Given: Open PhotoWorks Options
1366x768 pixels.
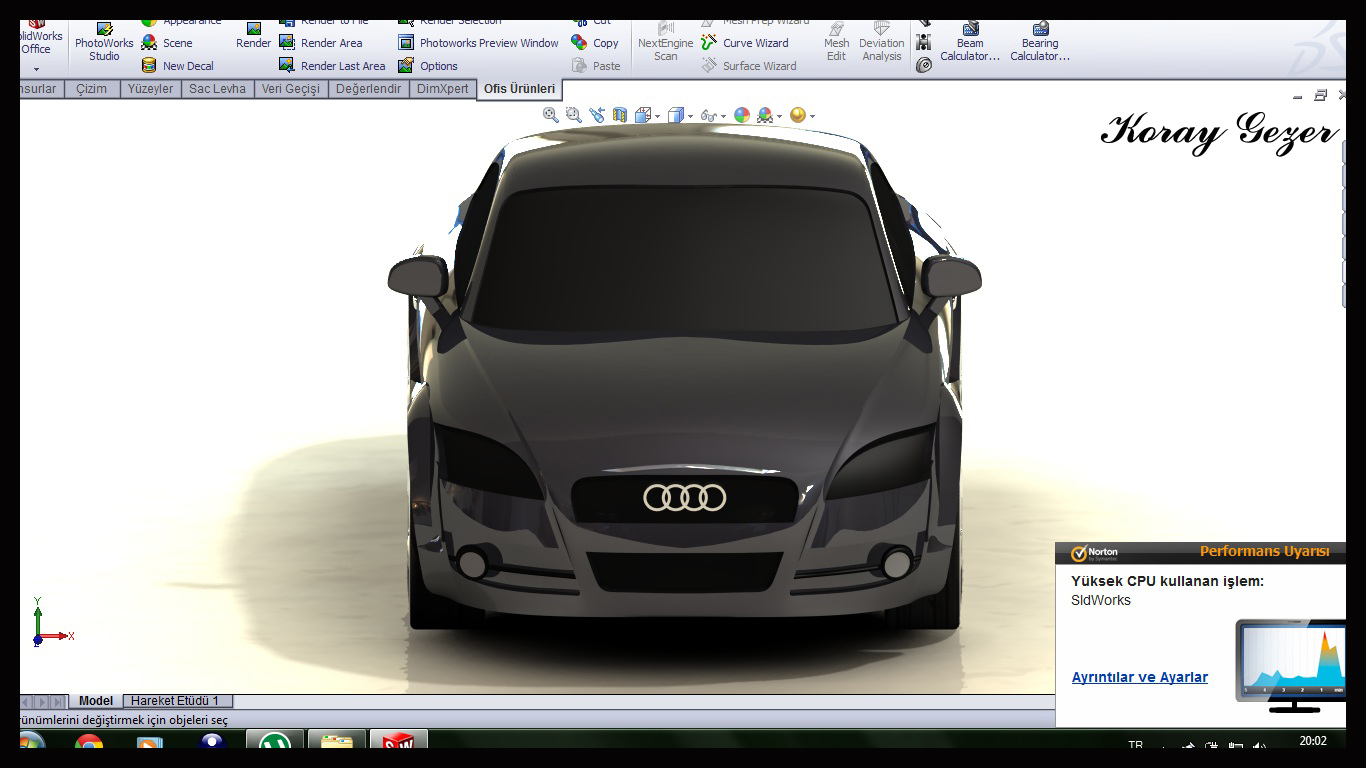Looking at the screenshot, I should coord(428,66).
